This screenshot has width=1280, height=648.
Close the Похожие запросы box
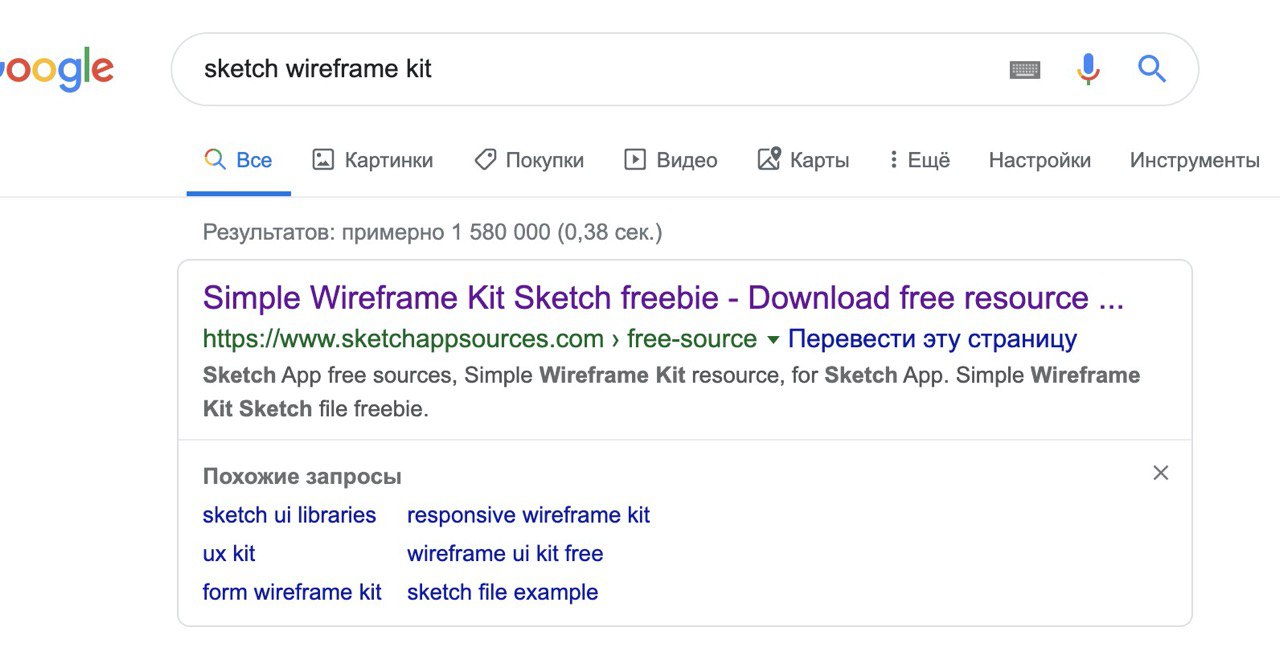[1161, 473]
